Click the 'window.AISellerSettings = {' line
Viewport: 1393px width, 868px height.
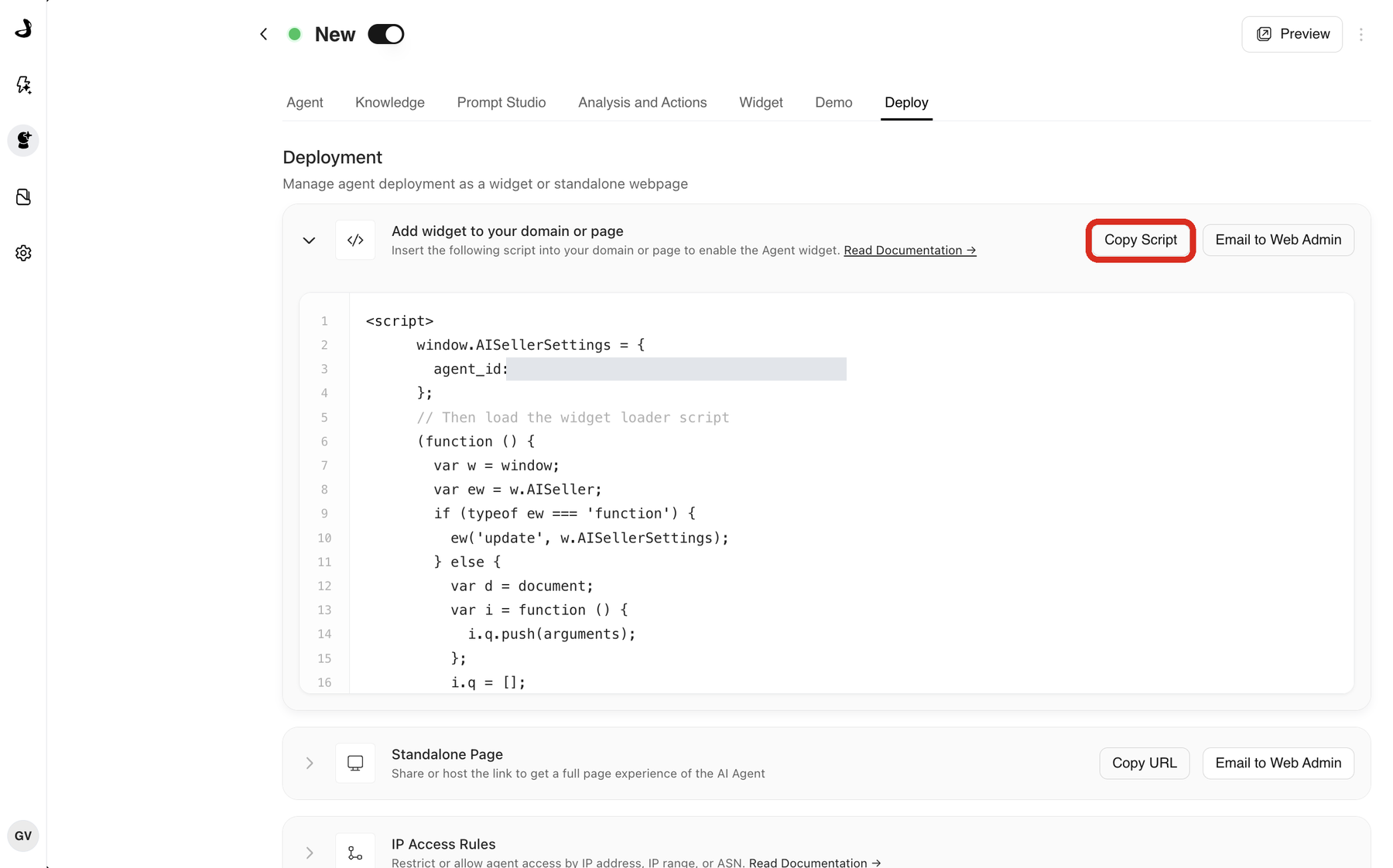tap(530, 345)
